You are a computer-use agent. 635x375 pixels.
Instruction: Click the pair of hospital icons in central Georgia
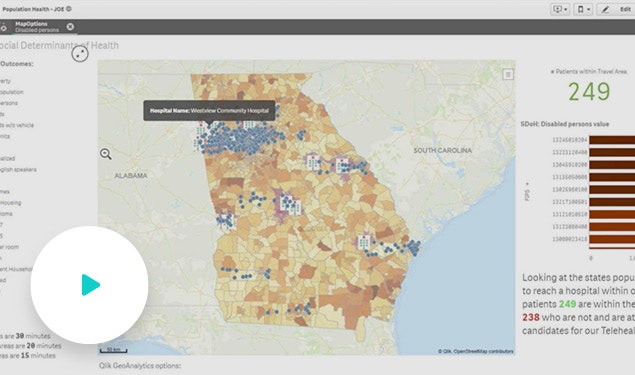pos(291,204)
